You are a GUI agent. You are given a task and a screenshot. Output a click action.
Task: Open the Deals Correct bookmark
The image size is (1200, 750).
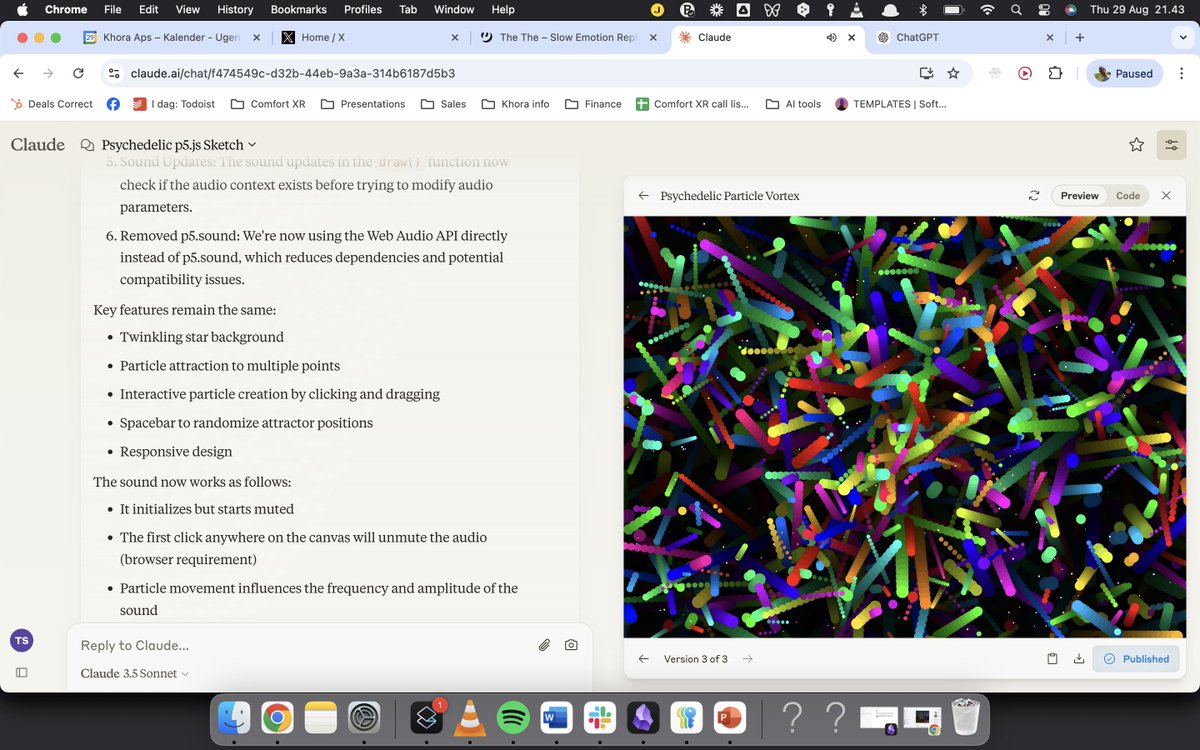pyautogui.click(x=50, y=103)
